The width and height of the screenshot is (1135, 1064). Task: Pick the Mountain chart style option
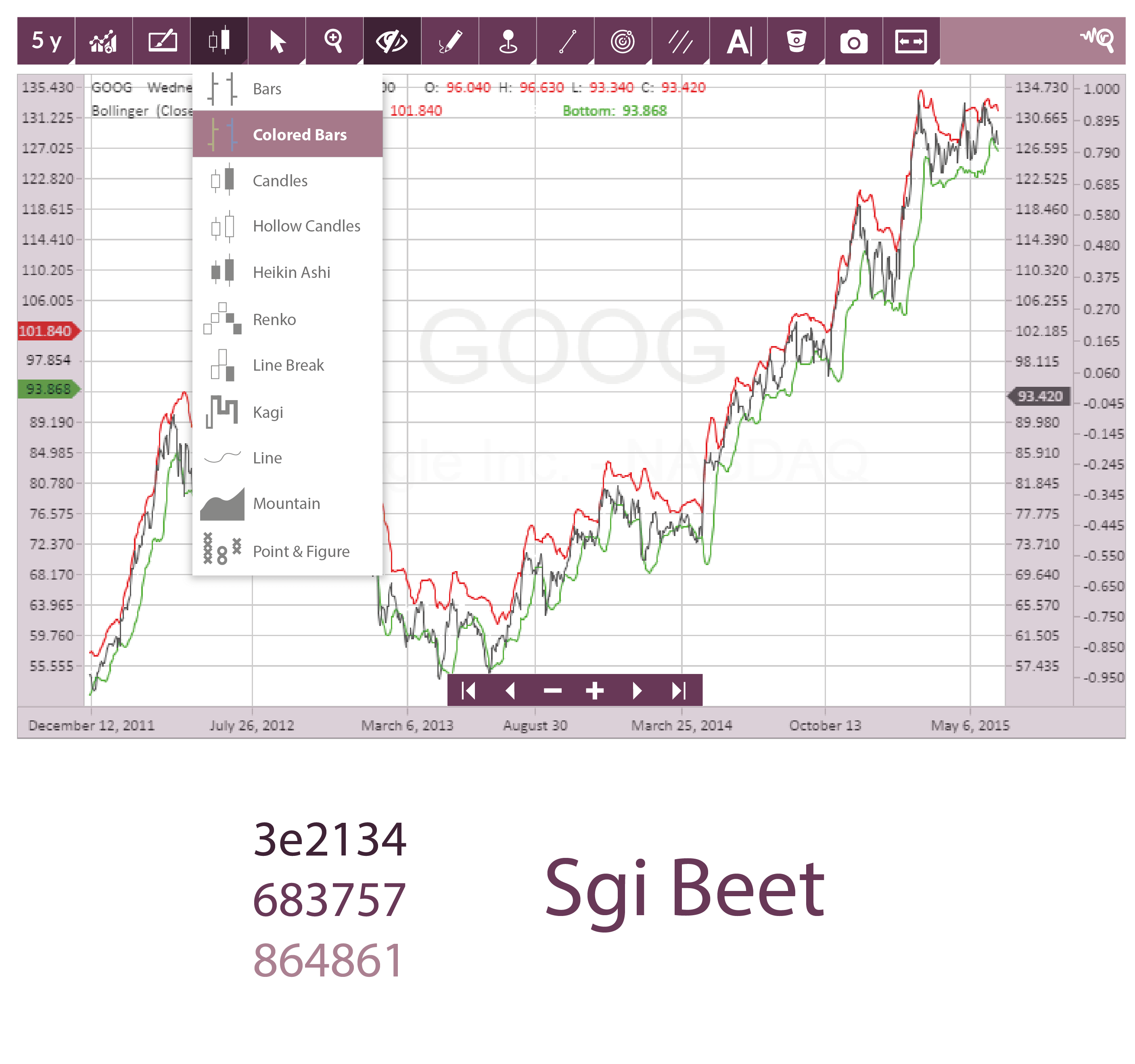point(286,504)
